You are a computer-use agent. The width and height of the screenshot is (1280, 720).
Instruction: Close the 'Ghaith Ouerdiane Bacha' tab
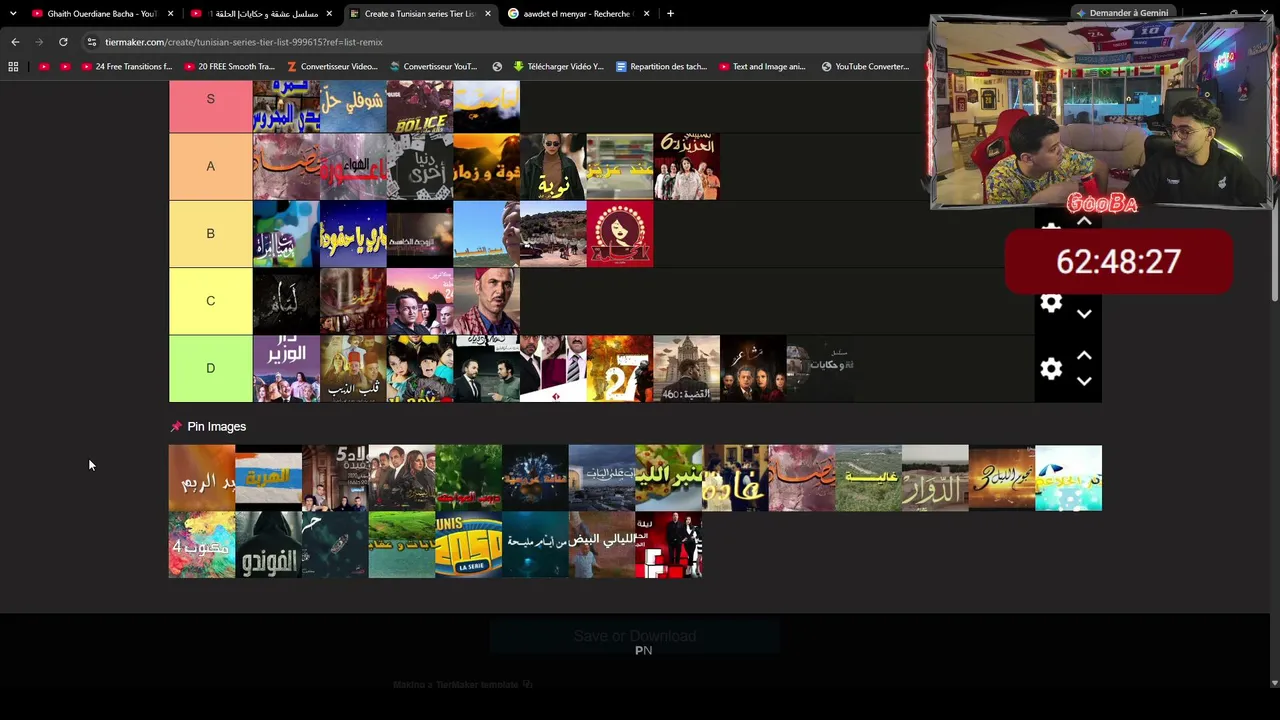point(170,14)
